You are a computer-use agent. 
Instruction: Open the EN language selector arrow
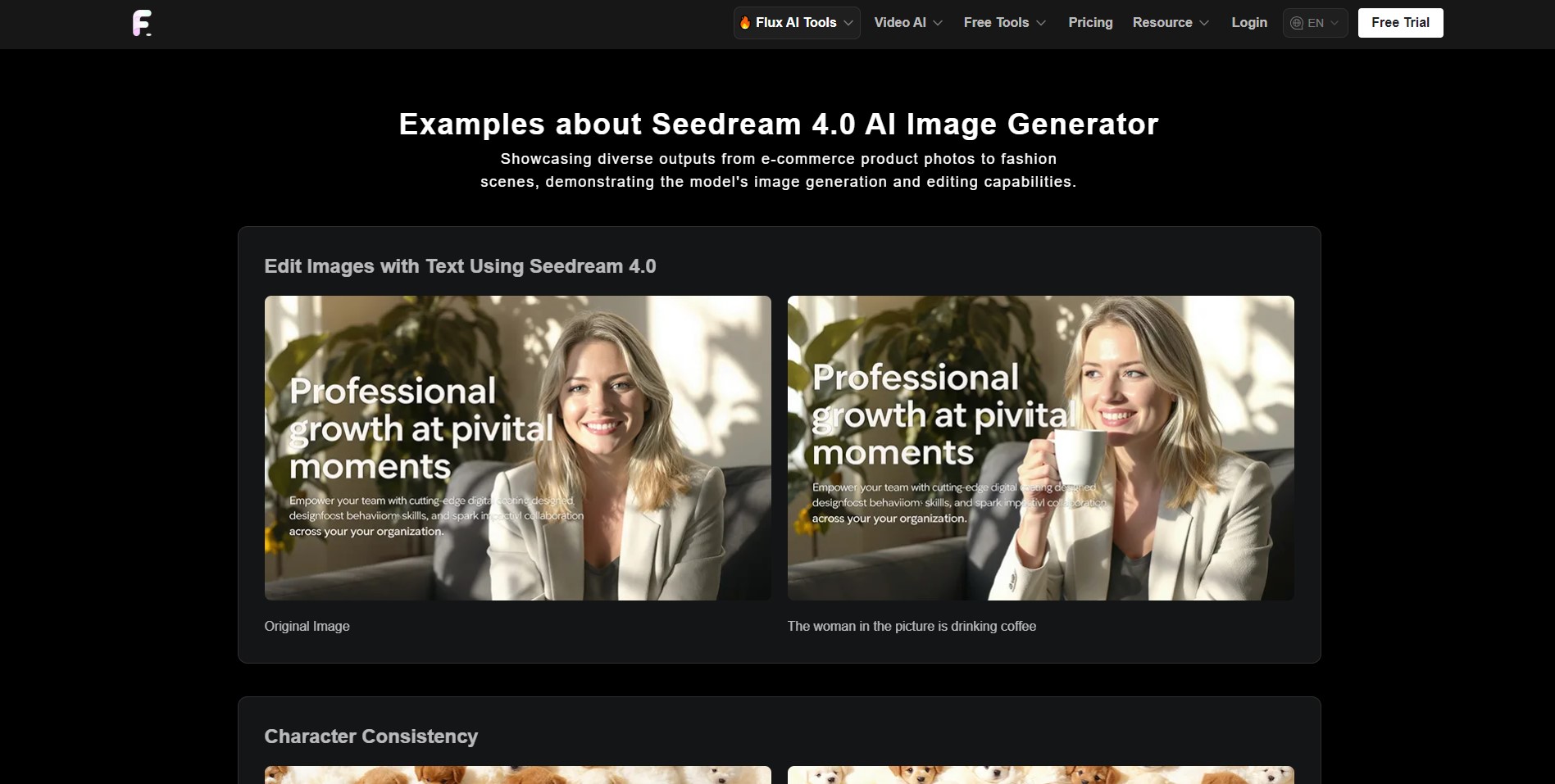(x=1334, y=23)
